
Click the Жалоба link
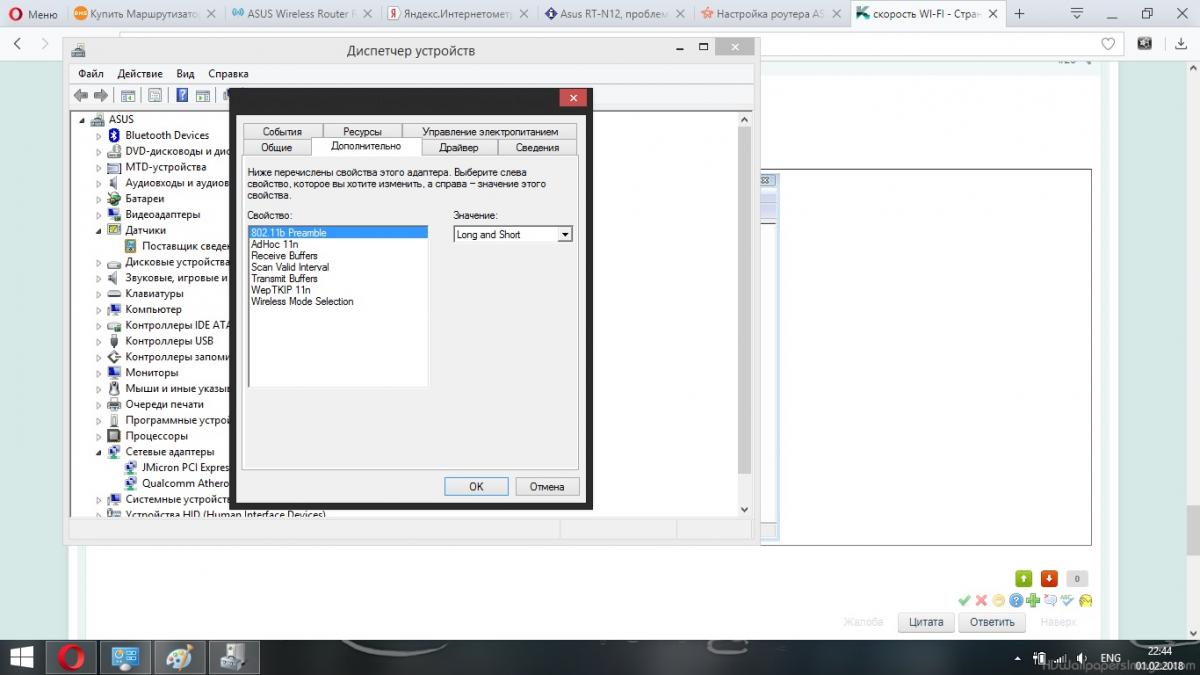pos(863,622)
